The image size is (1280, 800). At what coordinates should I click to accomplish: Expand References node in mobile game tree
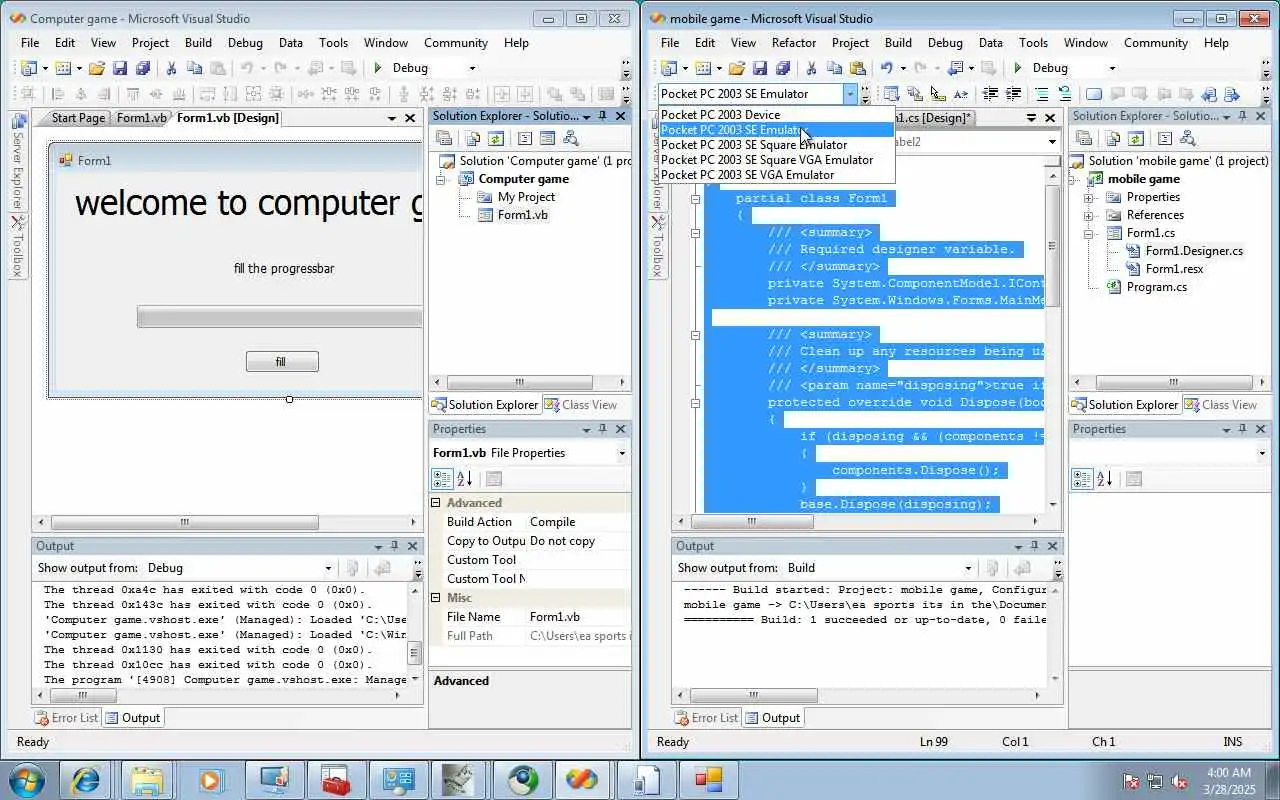(1088, 215)
